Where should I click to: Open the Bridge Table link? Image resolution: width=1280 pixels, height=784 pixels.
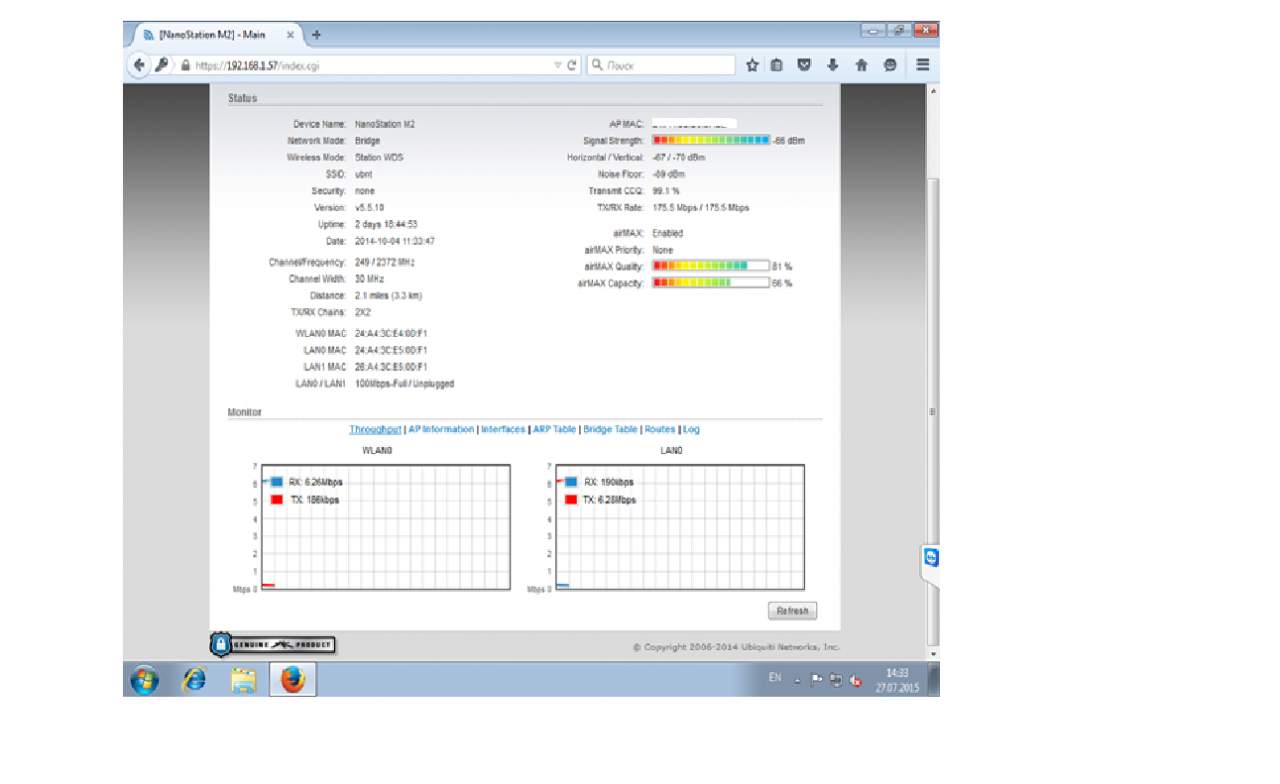tap(611, 430)
